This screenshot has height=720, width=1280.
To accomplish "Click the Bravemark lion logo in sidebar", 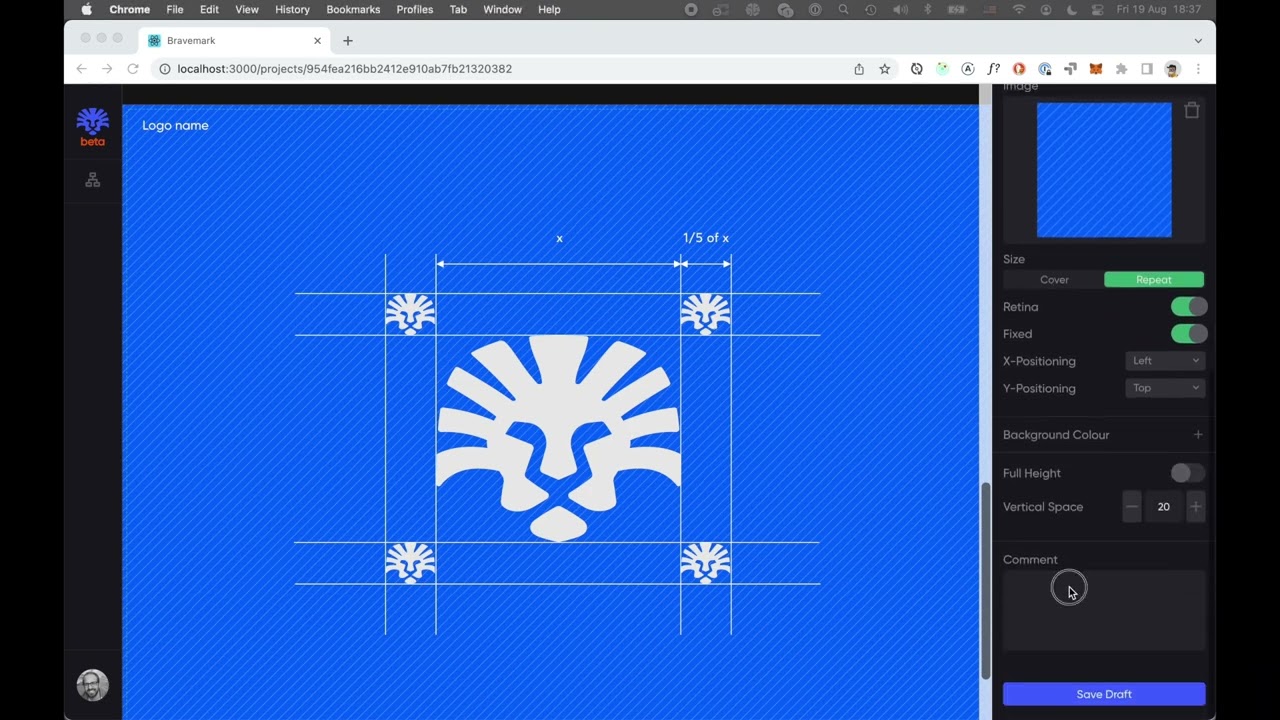I will click(92, 121).
